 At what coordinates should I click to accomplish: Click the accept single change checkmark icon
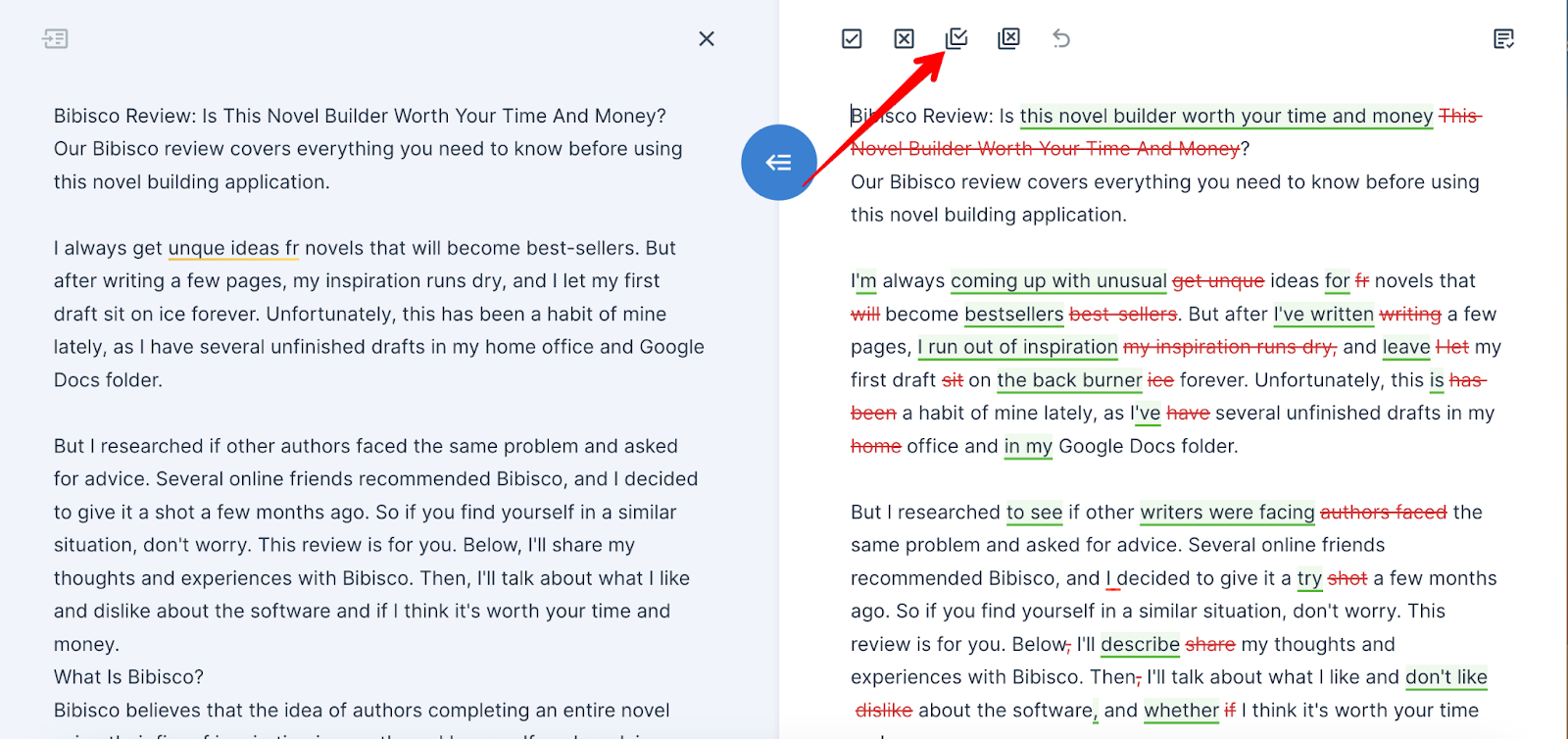click(852, 39)
